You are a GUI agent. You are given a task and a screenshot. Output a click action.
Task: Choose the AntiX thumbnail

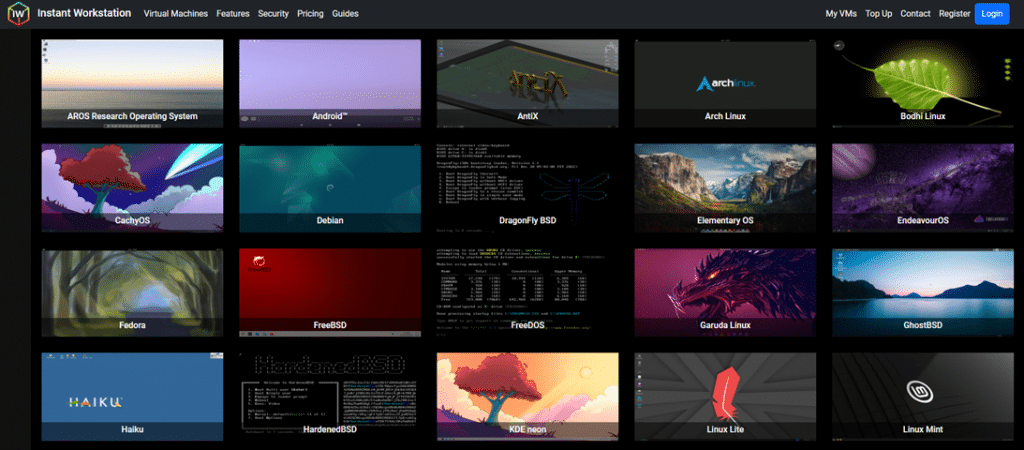(x=527, y=84)
